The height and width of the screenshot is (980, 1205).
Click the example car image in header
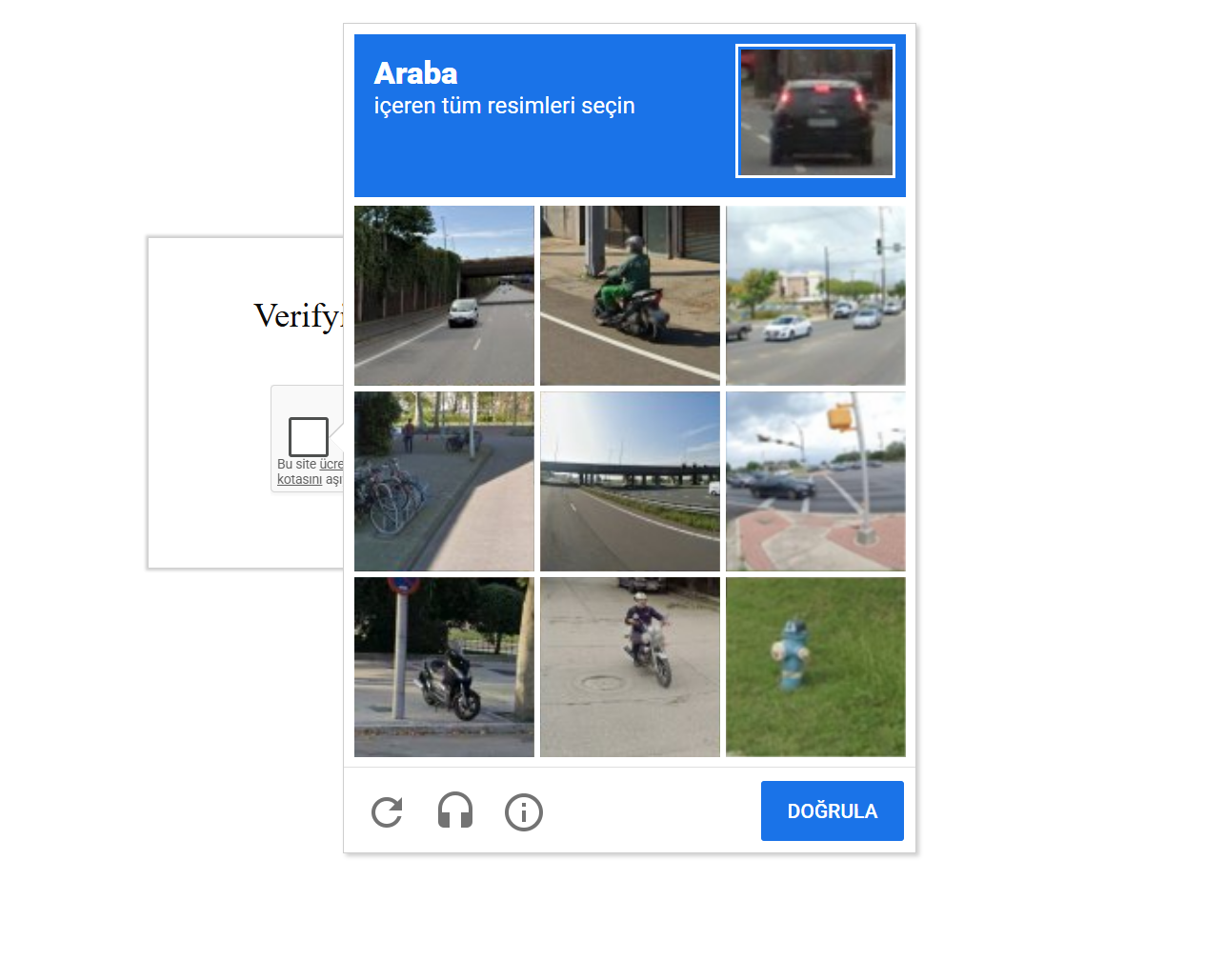(x=815, y=111)
